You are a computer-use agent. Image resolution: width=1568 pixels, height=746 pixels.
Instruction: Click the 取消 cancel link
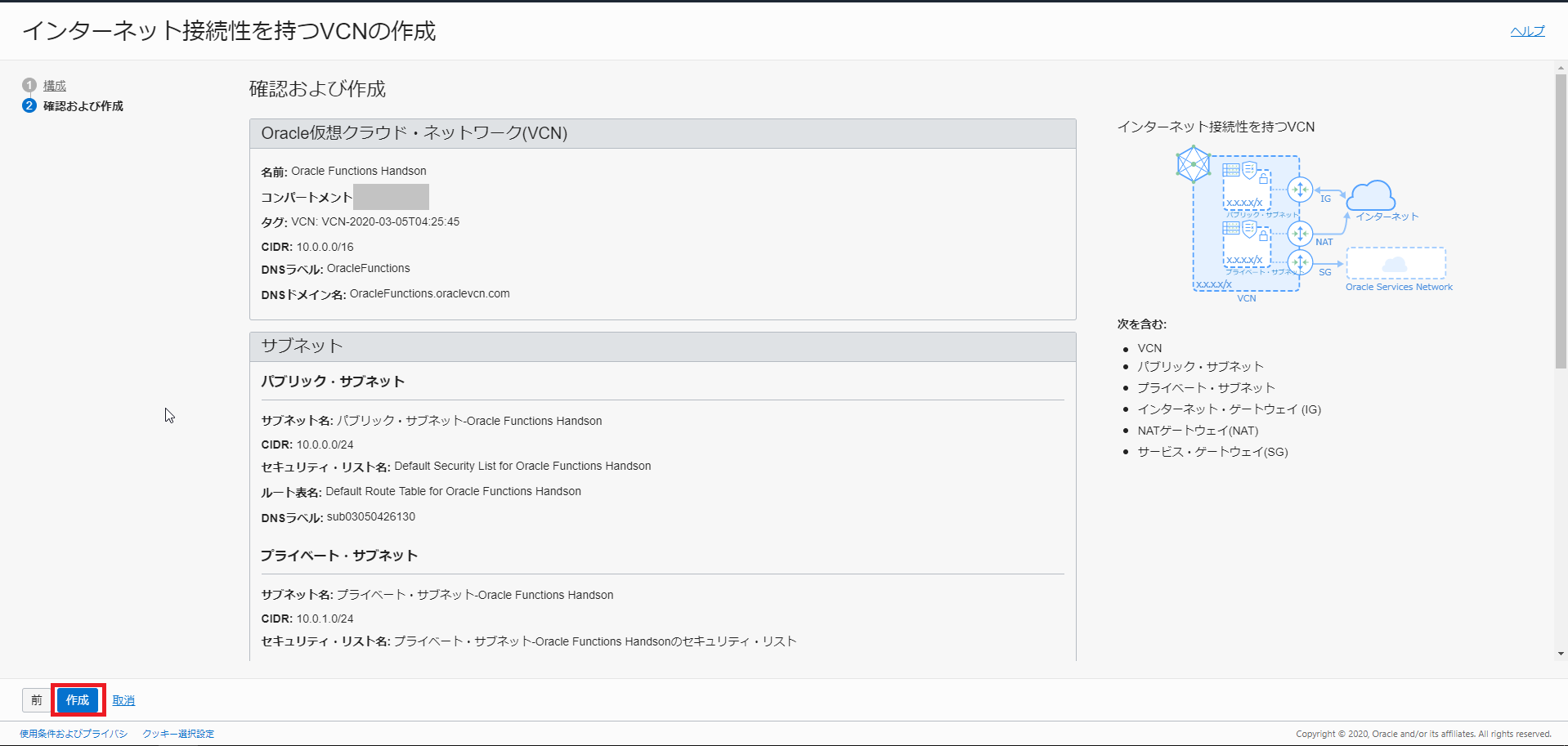[123, 700]
